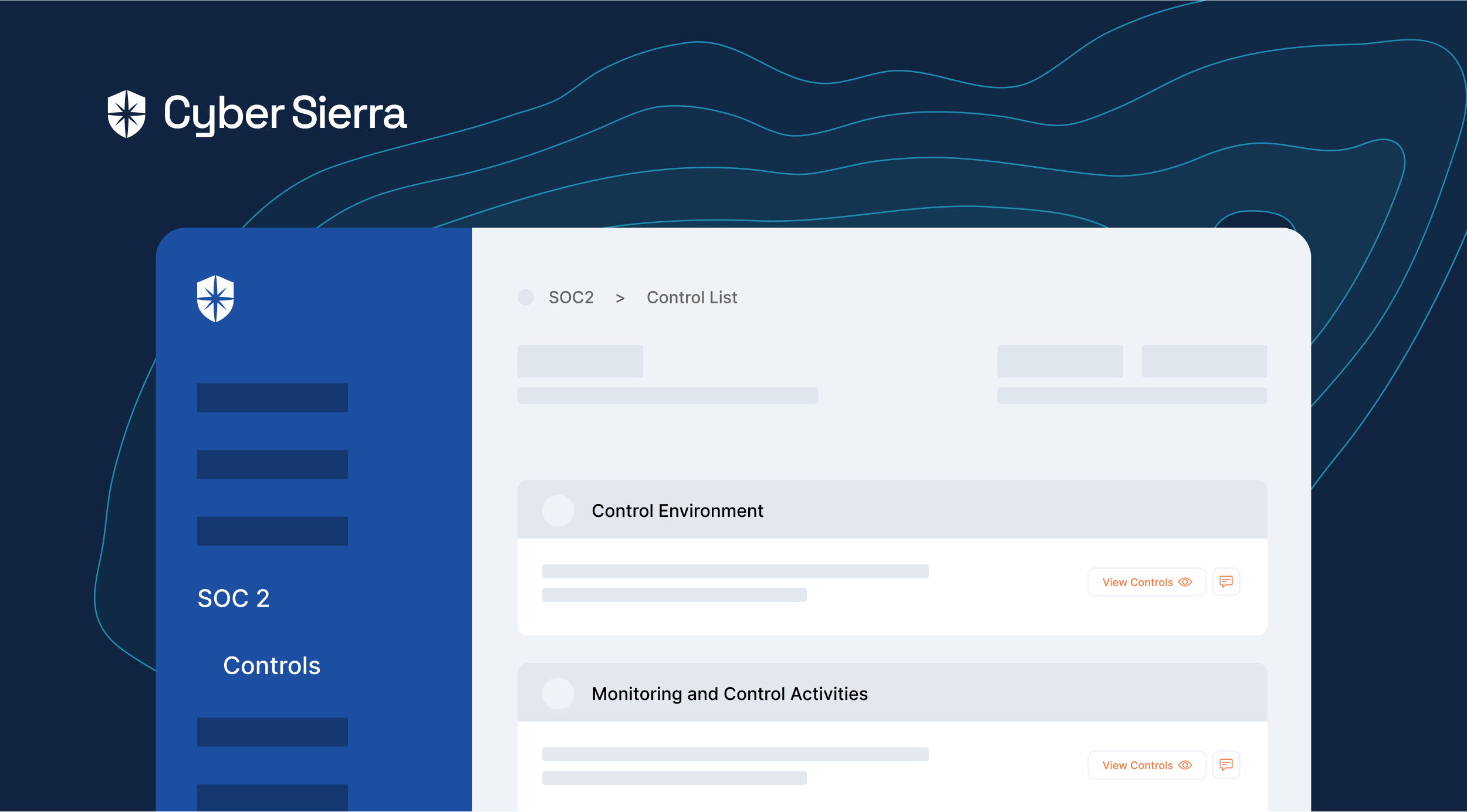Click Control List breadcrumb
Screen dimensions: 1467x812
(x=692, y=297)
